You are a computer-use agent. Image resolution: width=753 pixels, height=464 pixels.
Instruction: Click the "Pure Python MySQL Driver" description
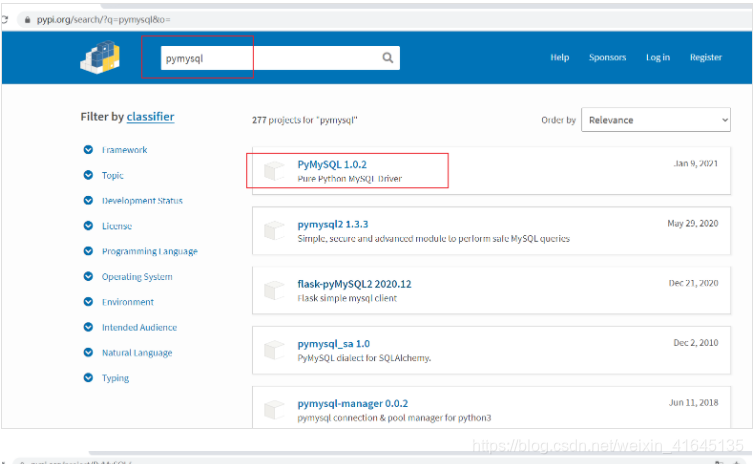[350, 179]
